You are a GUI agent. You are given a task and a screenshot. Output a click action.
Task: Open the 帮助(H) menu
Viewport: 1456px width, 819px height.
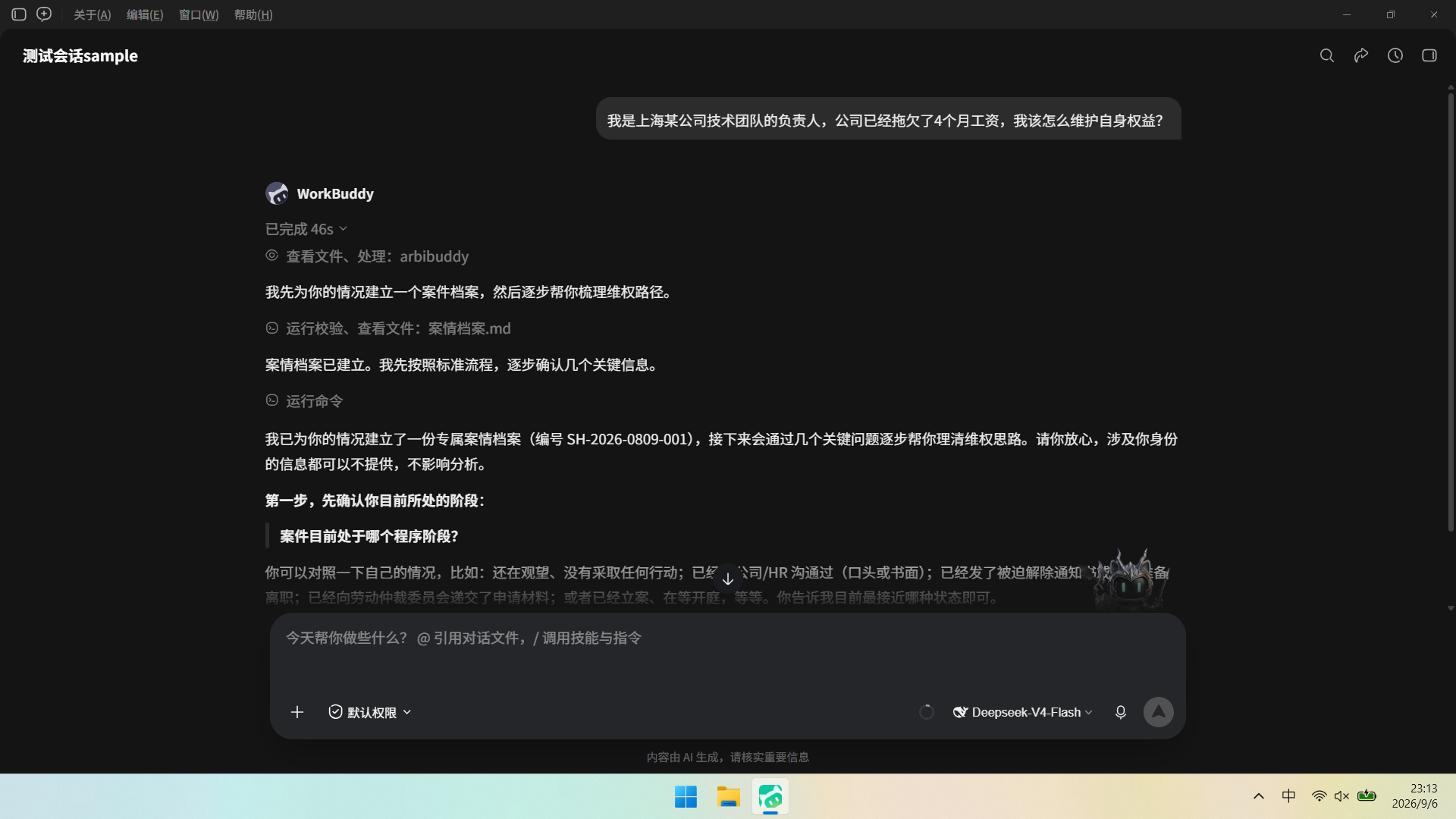click(x=253, y=15)
